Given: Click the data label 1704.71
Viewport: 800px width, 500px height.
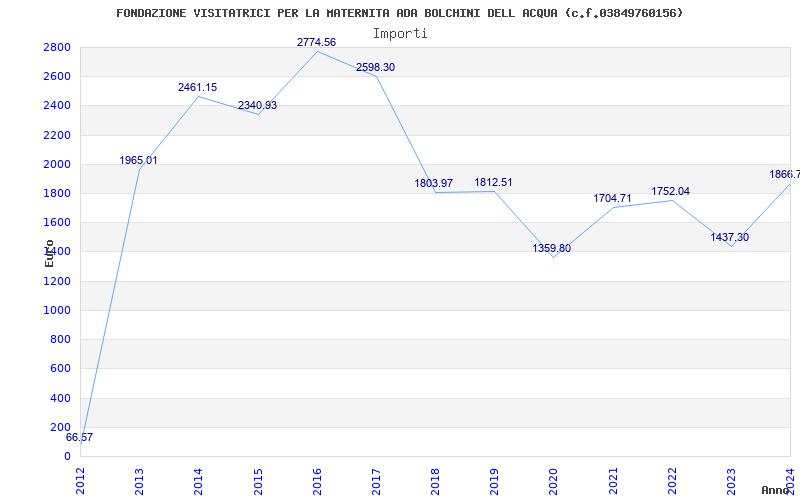Looking at the screenshot, I should tap(612, 198).
